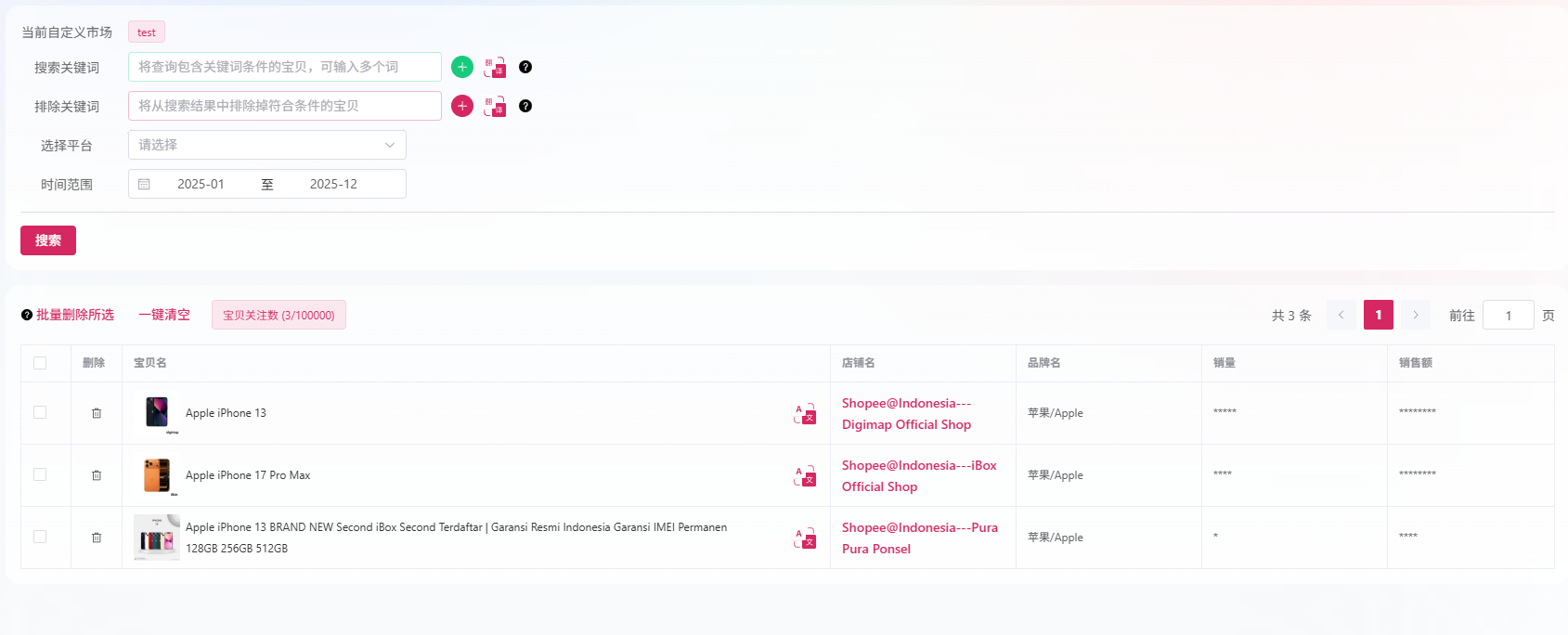Delete the Apple iPhone 13 row via trash icon
The image size is (1568, 635).
click(97, 413)
